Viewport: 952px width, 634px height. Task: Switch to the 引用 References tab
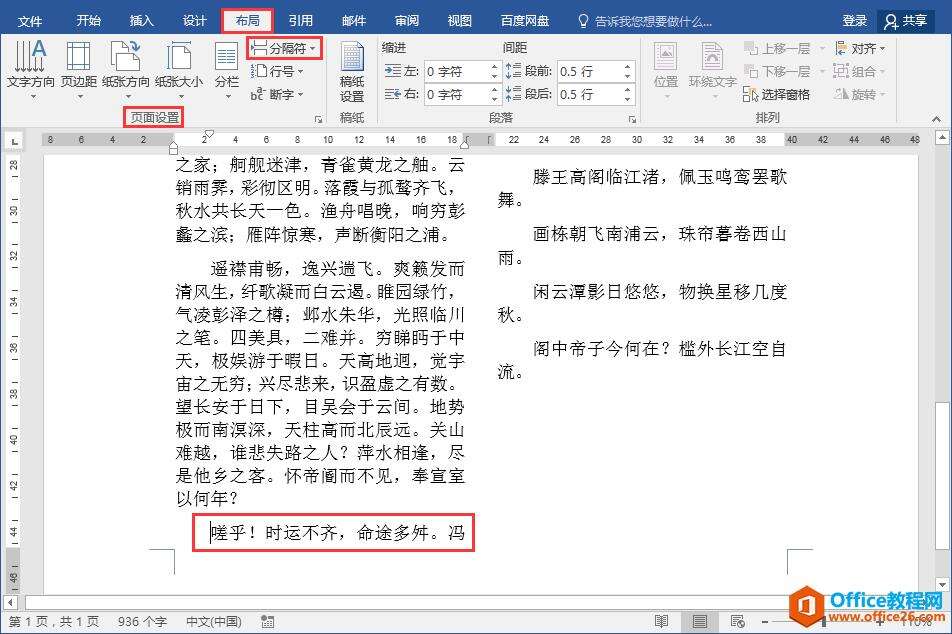click(x=301, y=21)
